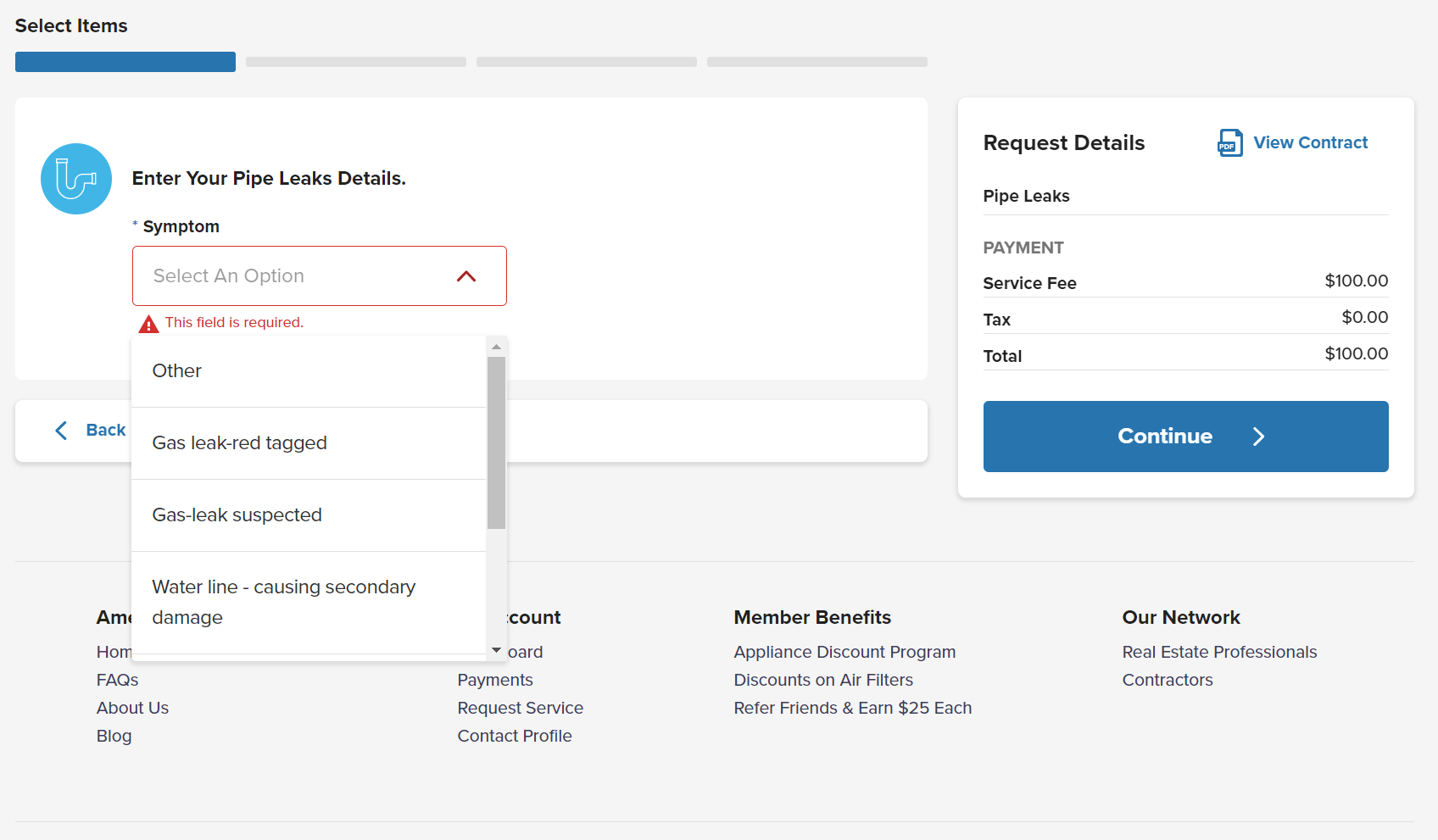
Task: Collapse the Symptom dropdown using the red chevron
Action: coord(466,276)
